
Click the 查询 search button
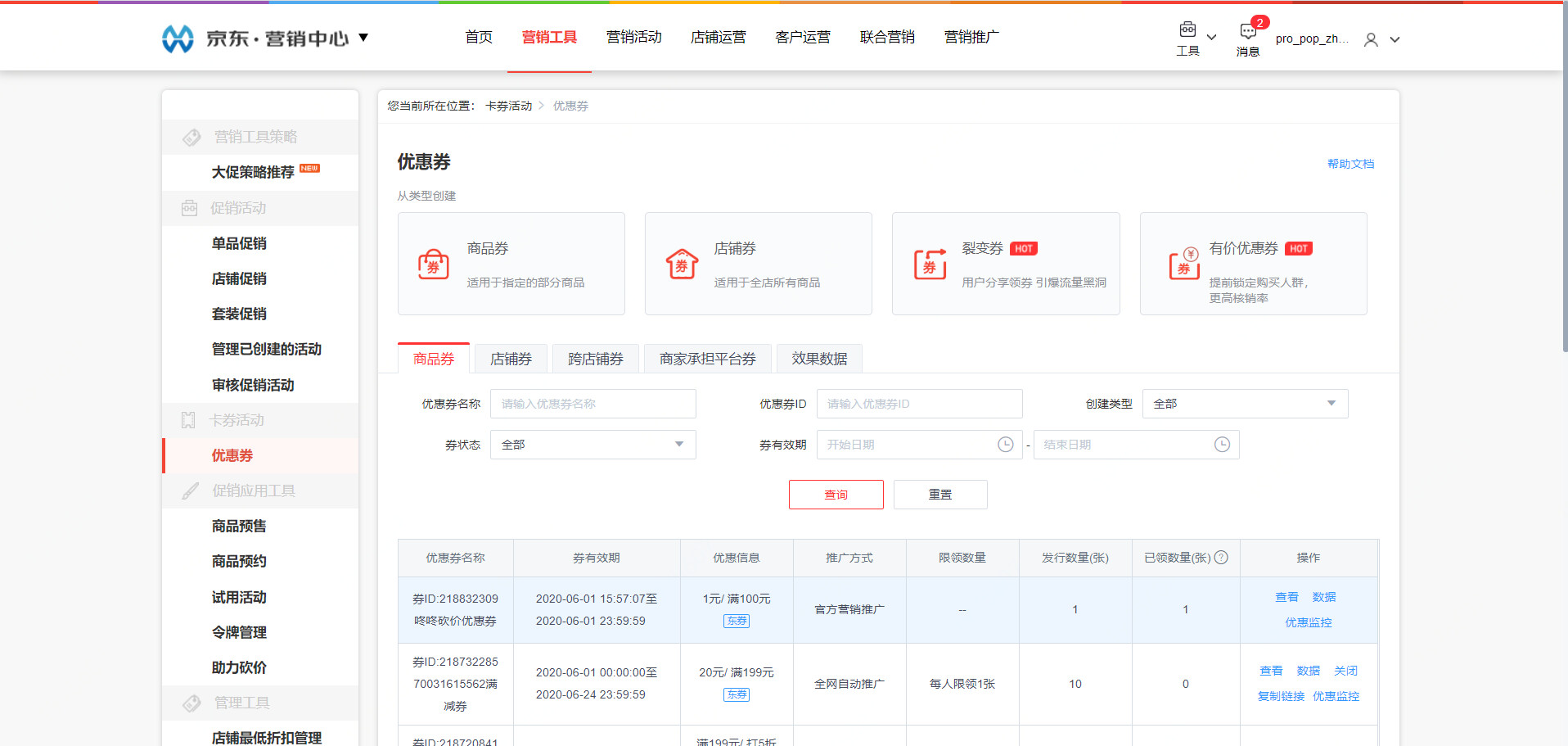click(x=836, y=495)
